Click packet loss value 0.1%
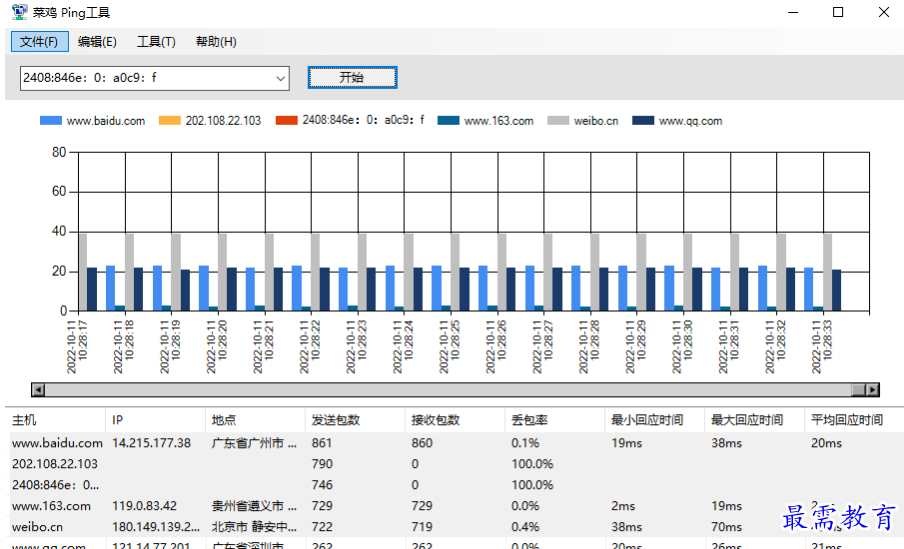This screenshot has height=549, width=904. point(525,443)
